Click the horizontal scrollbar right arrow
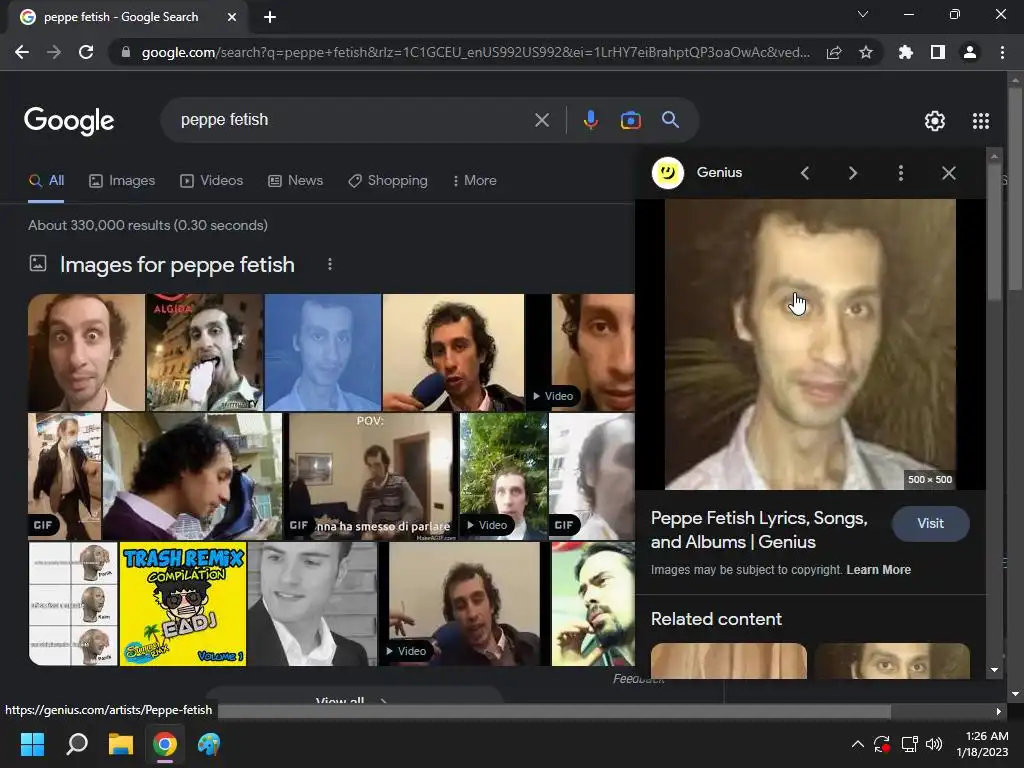 (999, 711)
